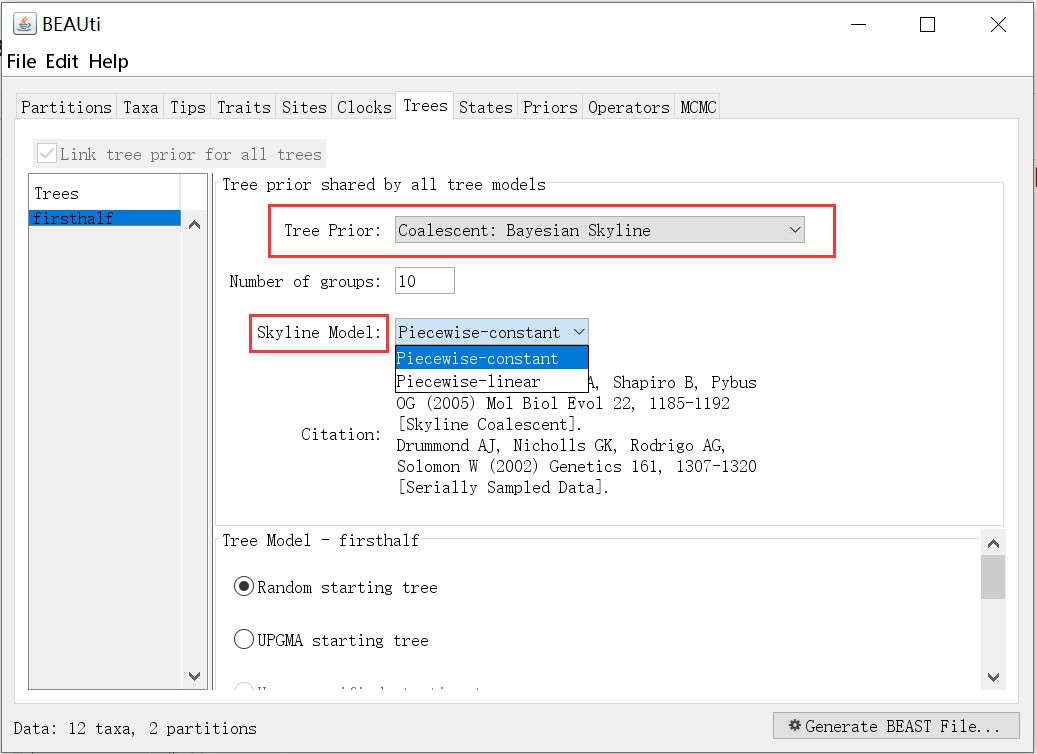1037x754 pixels.
Task: Maximize the BEAUti window
Action: pos(927,24)
